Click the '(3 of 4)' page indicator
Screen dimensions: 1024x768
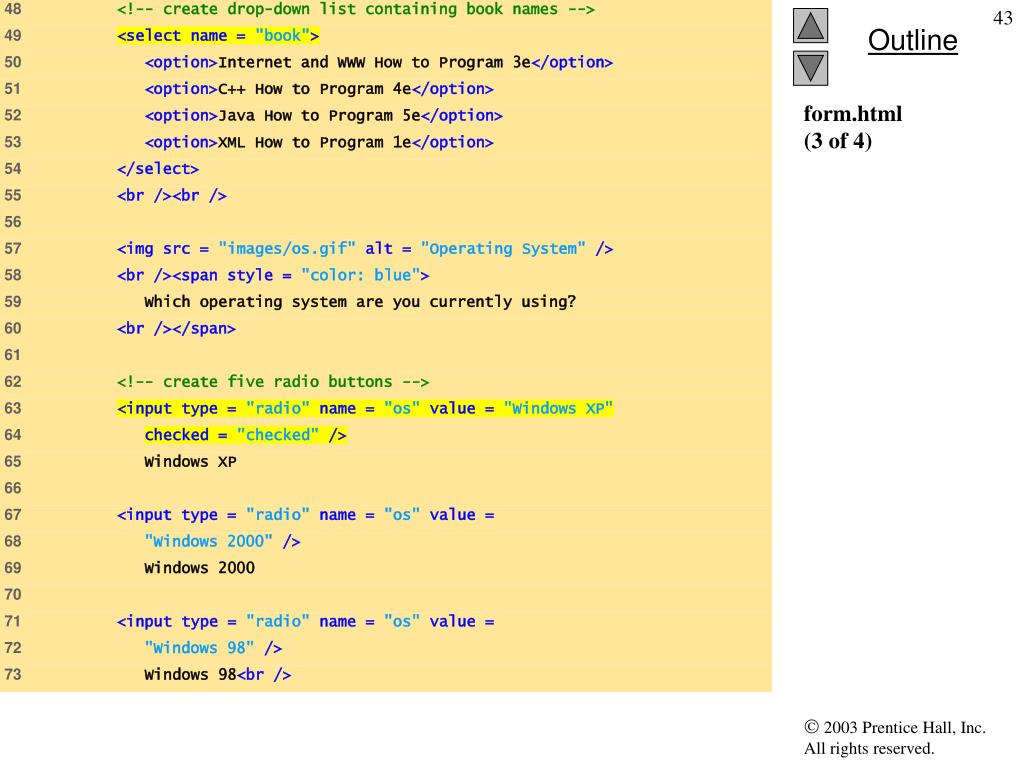point(837,141)
